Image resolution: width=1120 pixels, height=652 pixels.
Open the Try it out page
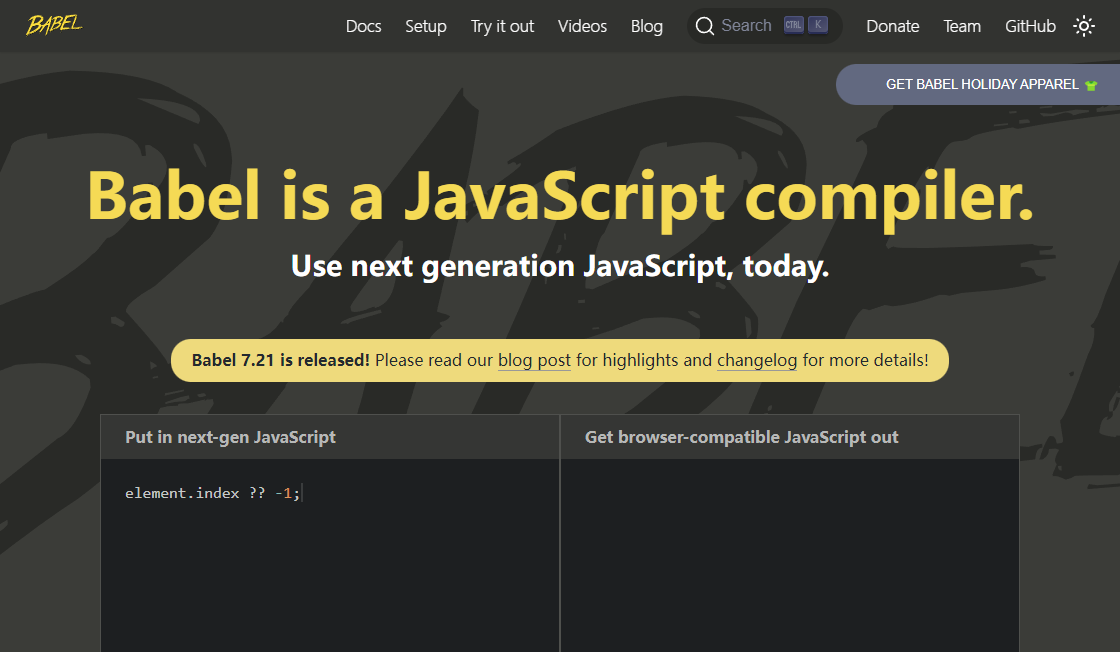pos(502,26)
